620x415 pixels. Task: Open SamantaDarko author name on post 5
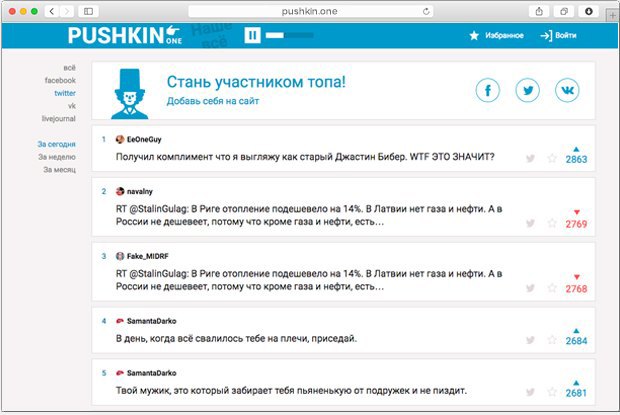pyautogui.click(x=151, y=373)
